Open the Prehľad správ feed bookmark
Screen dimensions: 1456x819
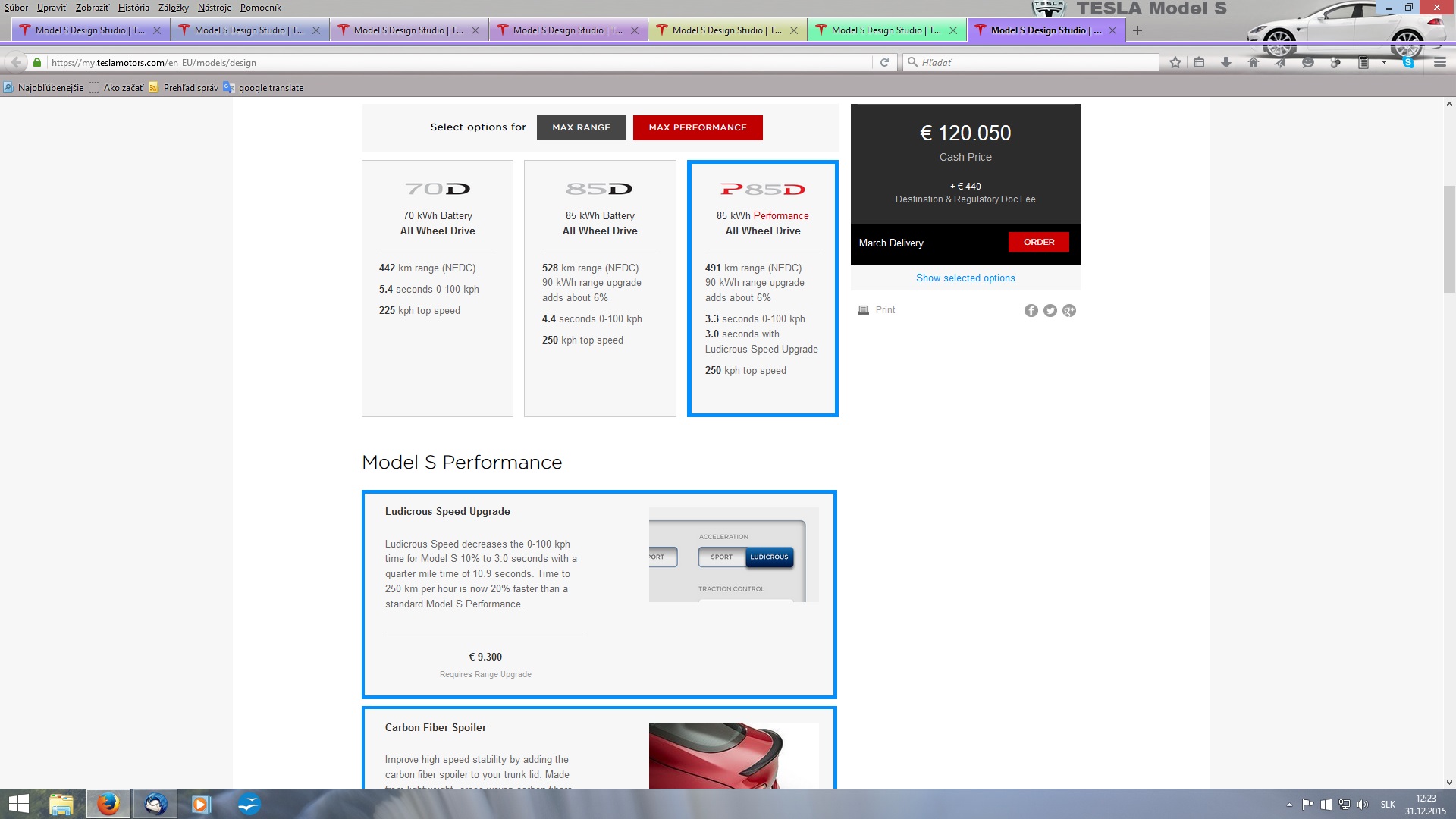pyautogui.click(x=184, y=88)
